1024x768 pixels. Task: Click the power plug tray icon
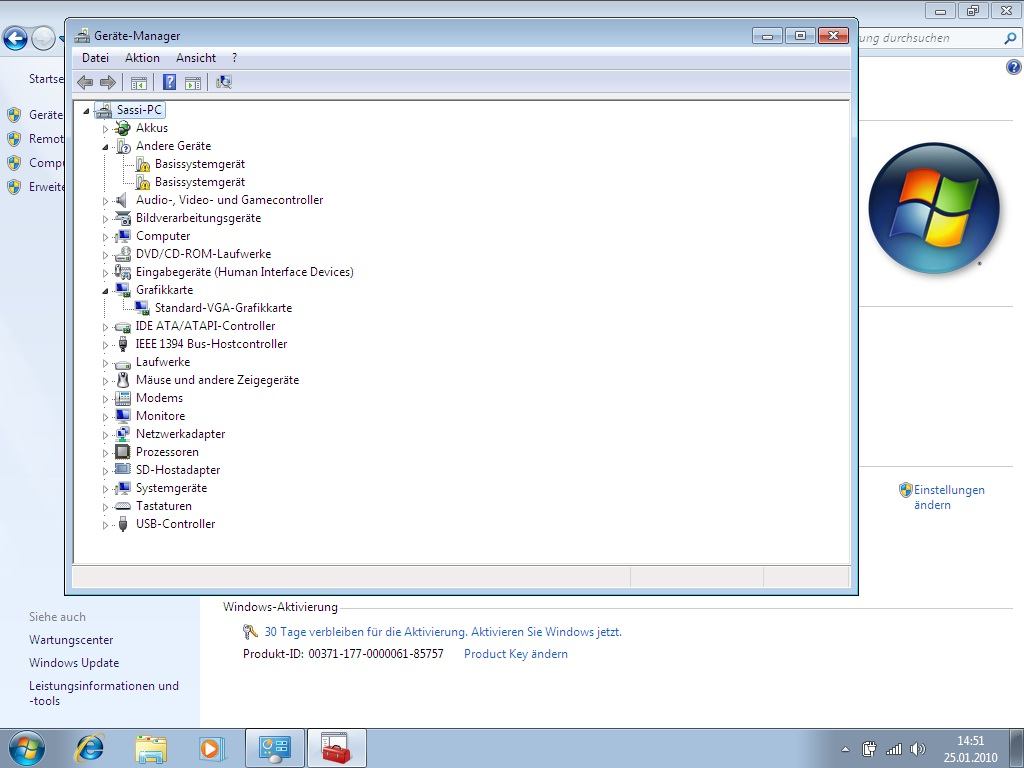point(869,749)
